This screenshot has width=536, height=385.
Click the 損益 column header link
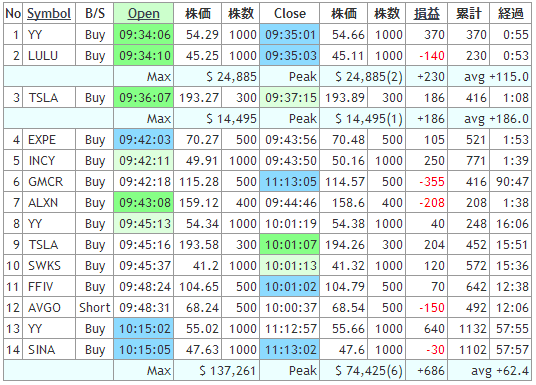pos(426,14)
